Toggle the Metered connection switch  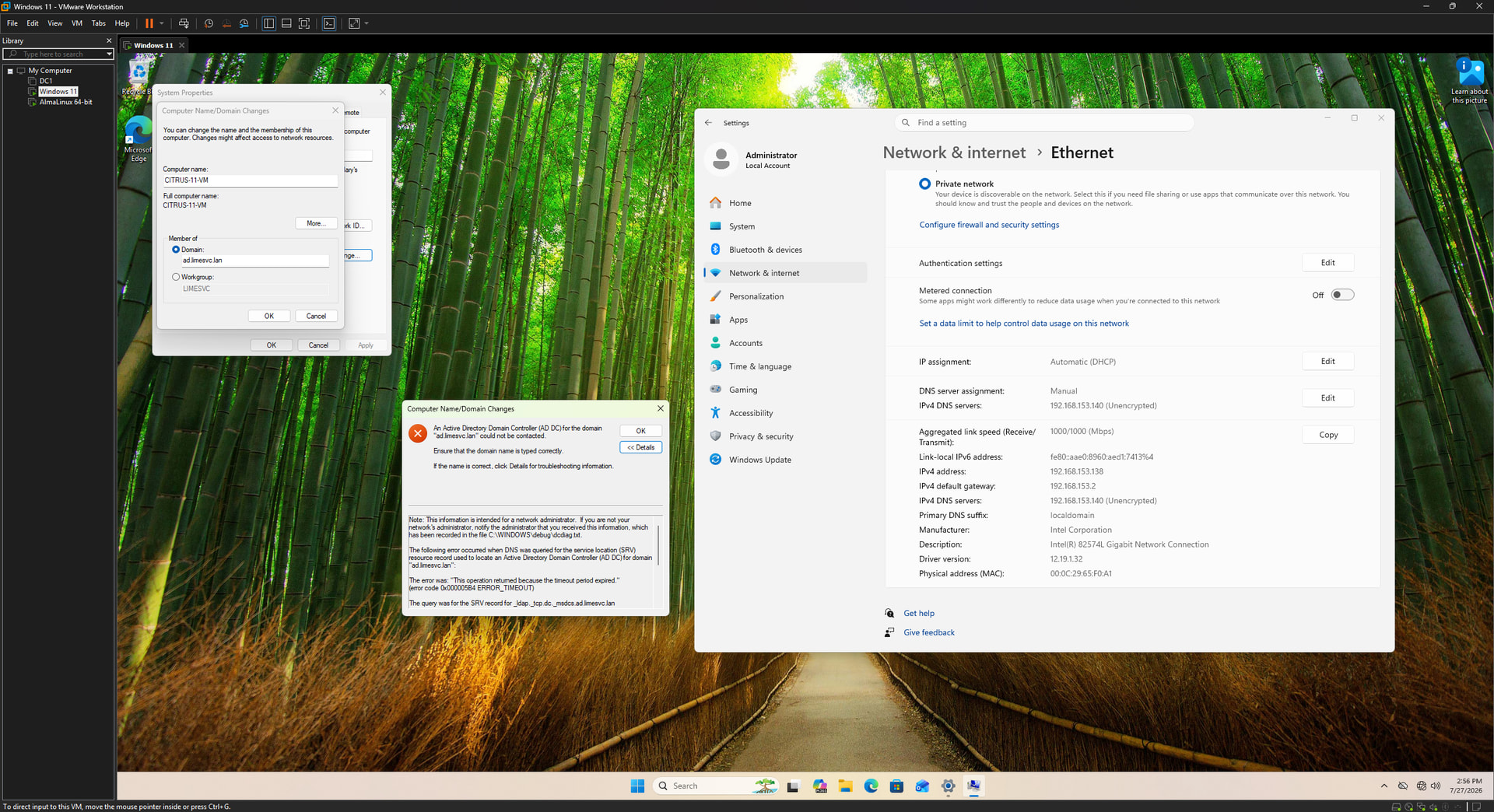point(1342,295)
